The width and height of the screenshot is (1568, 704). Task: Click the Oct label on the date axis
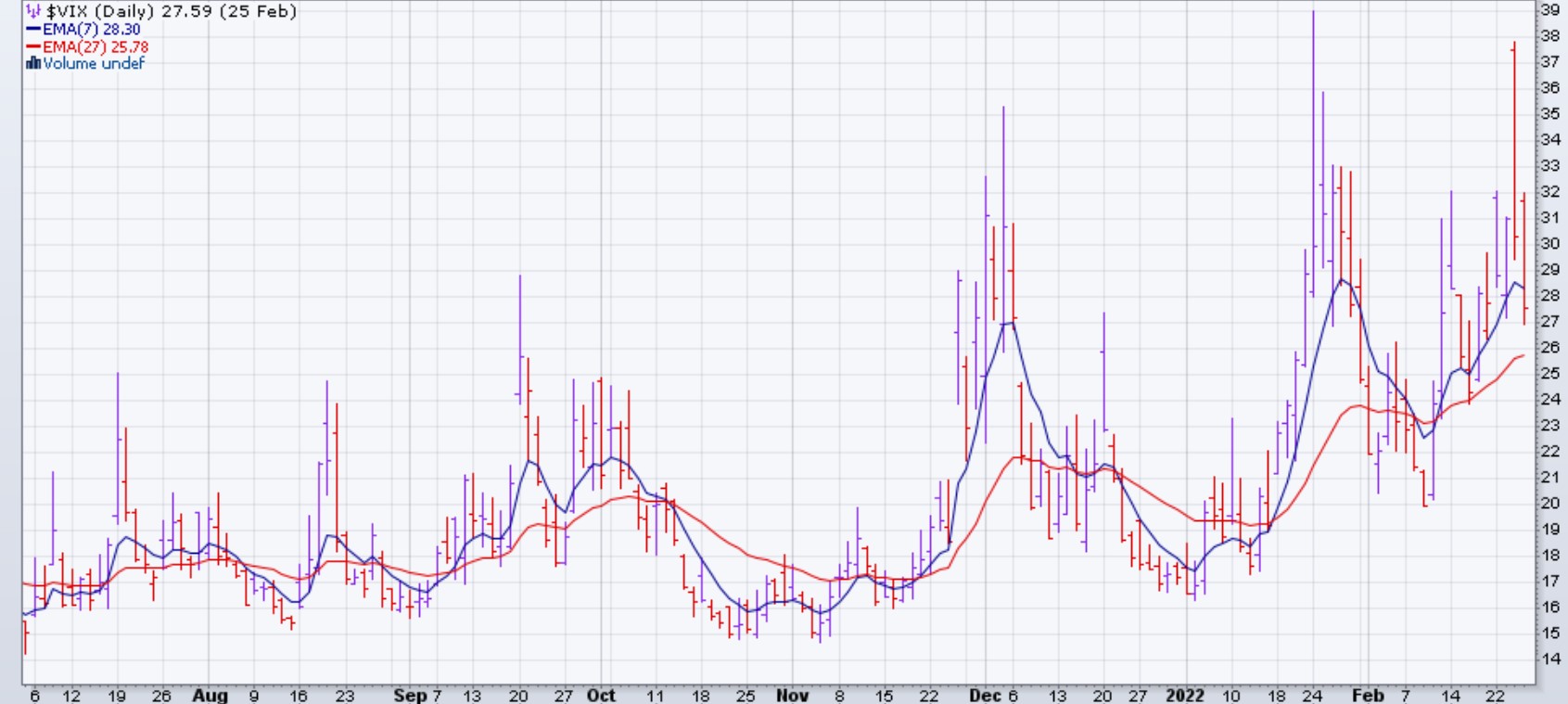[601, 695]
